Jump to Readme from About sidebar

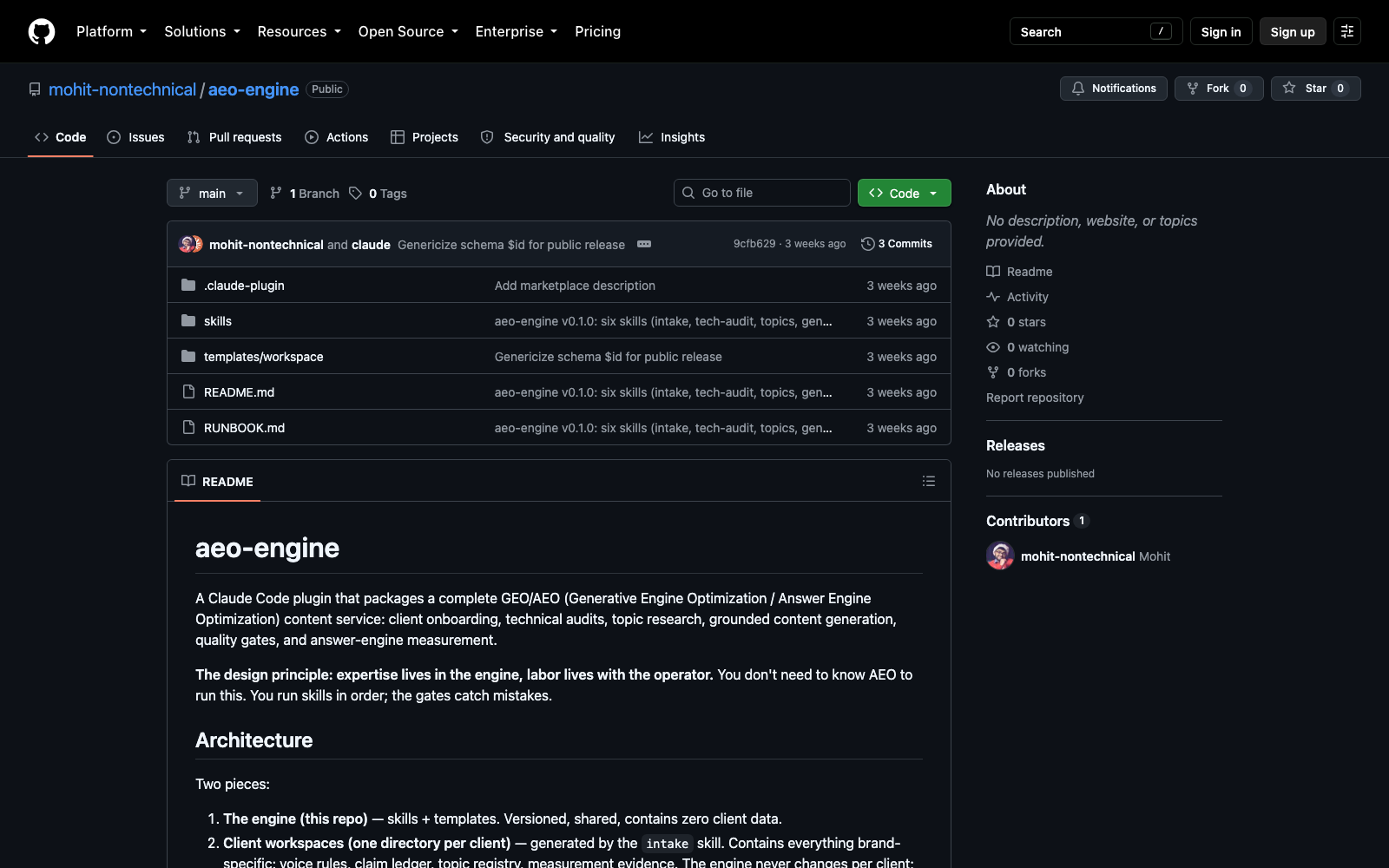(1019, 272)
